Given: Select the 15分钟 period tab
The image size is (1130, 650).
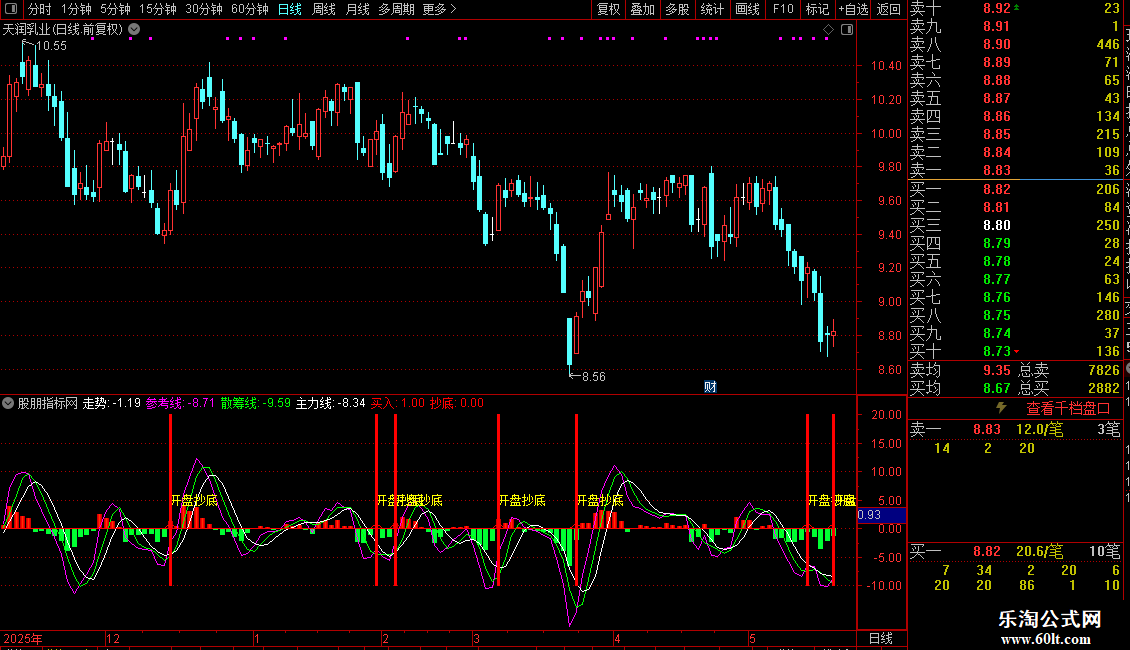Looking at the screenshot, I should [157, 9].
